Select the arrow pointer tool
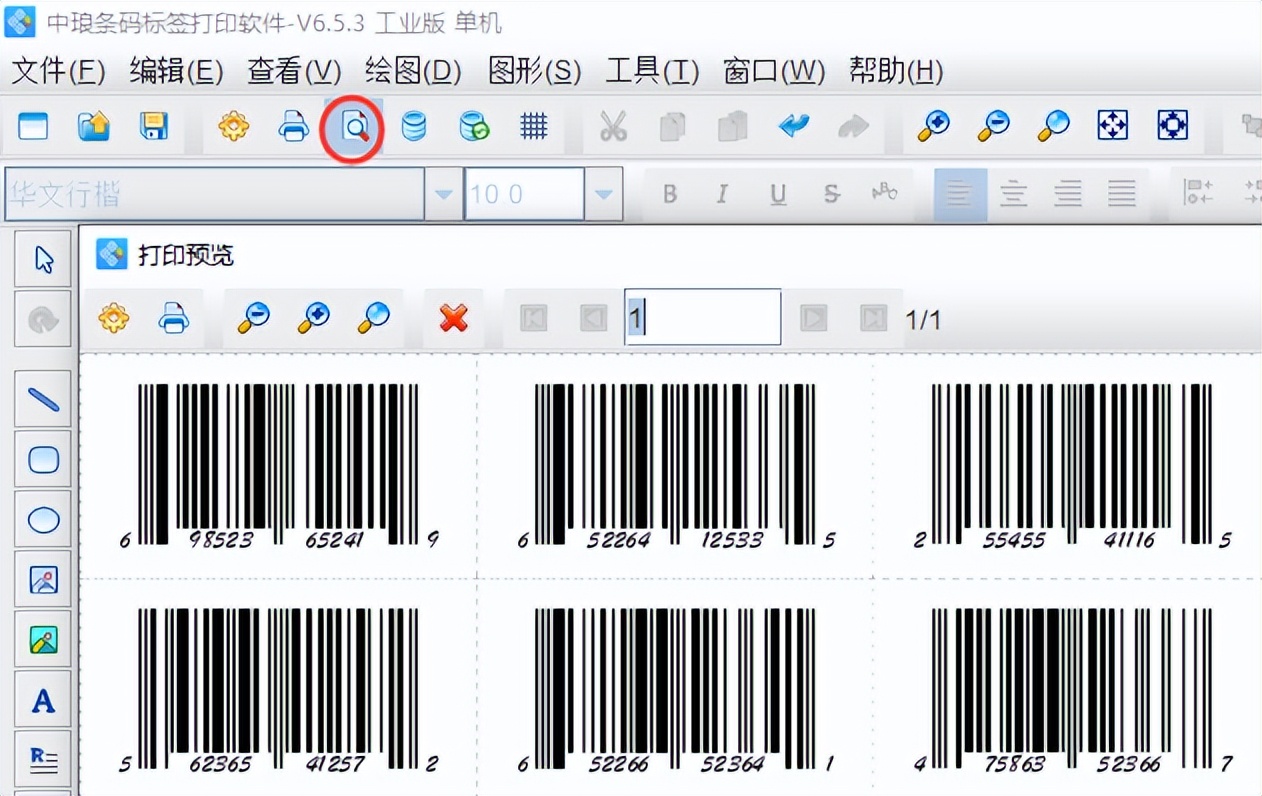1262x796 pixels. coord(43,260)
